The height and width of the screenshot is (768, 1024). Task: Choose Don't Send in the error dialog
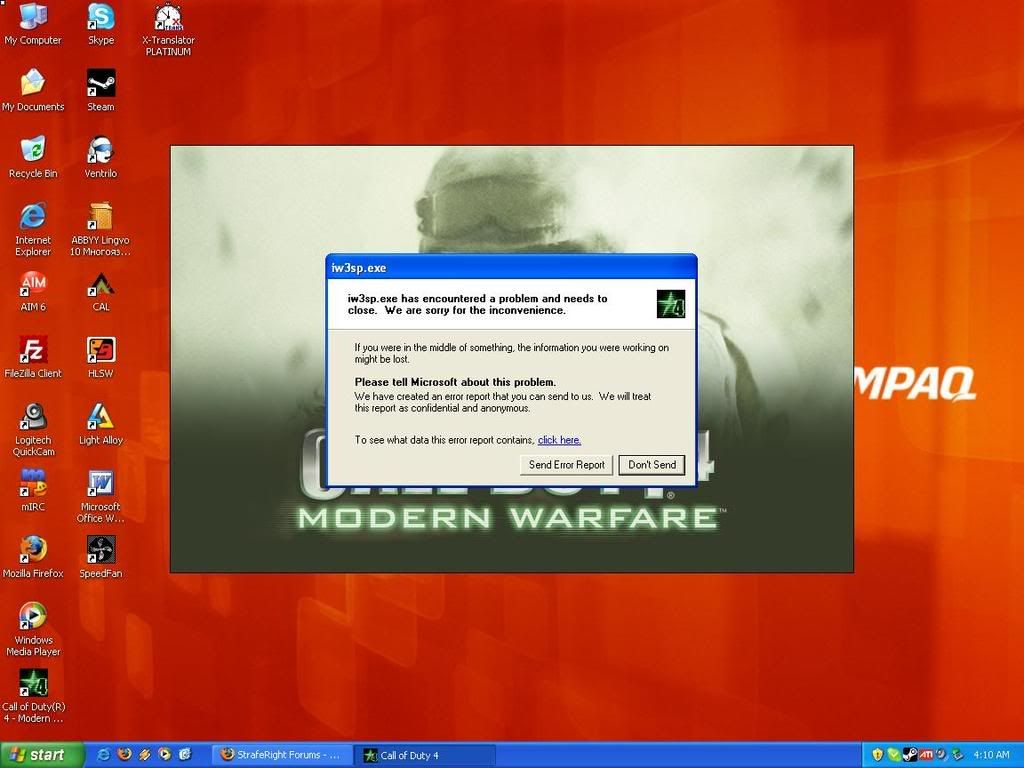652,464
